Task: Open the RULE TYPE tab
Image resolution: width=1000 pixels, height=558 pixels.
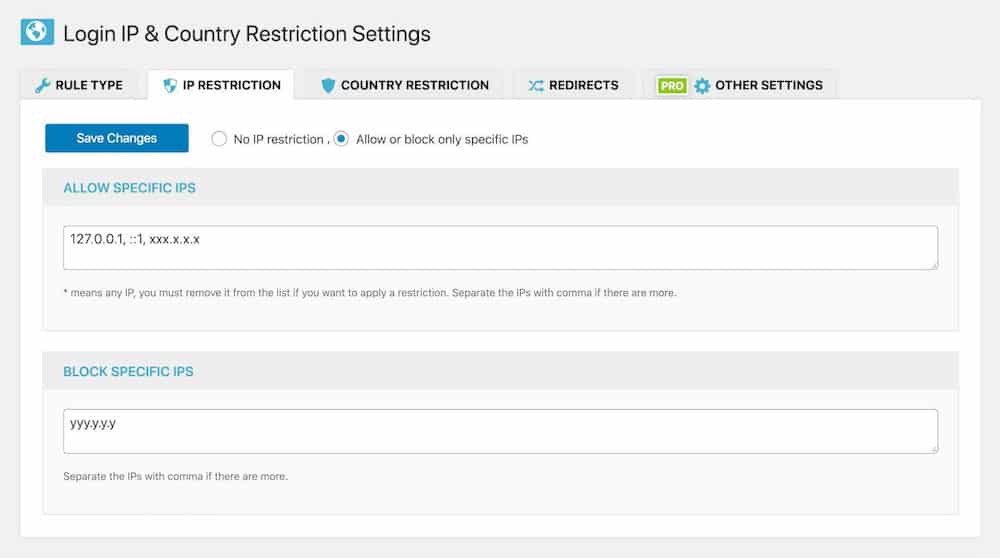Action: point(79,85)
